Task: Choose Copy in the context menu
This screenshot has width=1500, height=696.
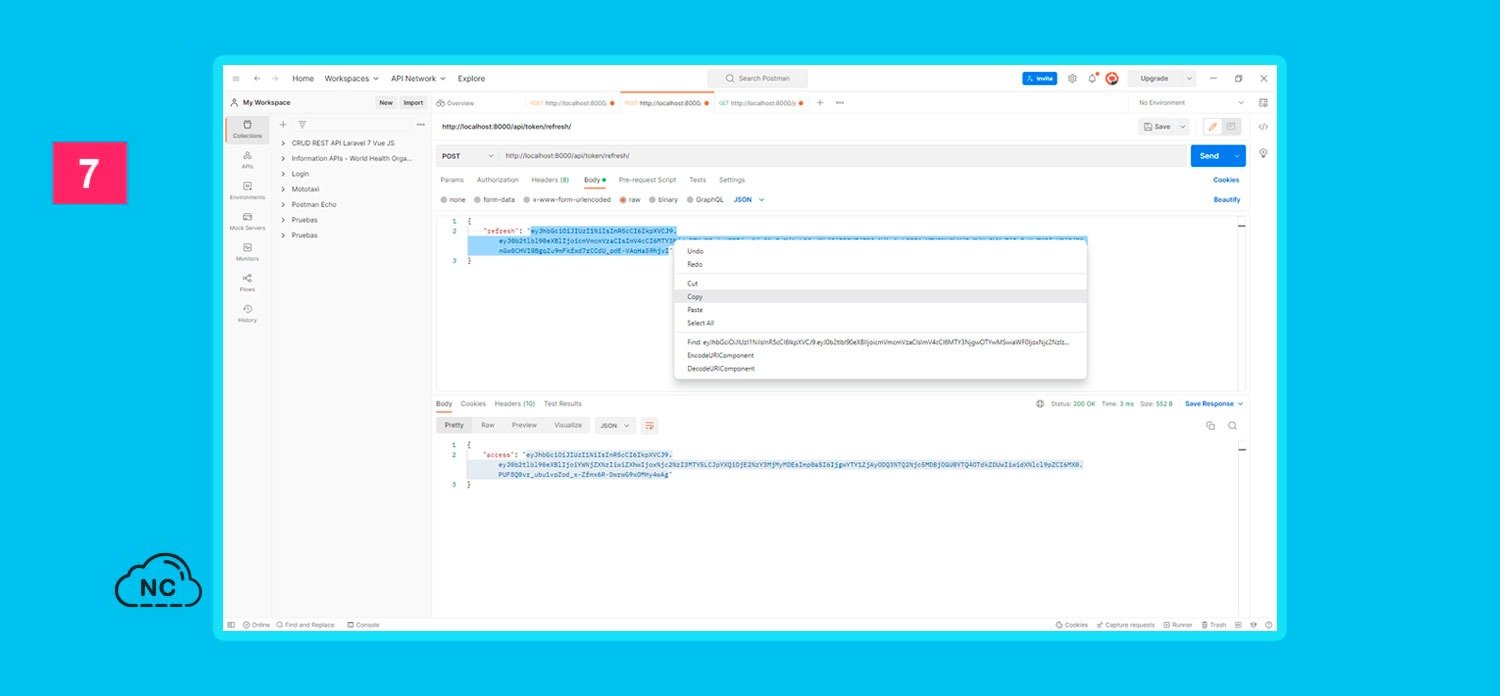Action: [880, 297]
